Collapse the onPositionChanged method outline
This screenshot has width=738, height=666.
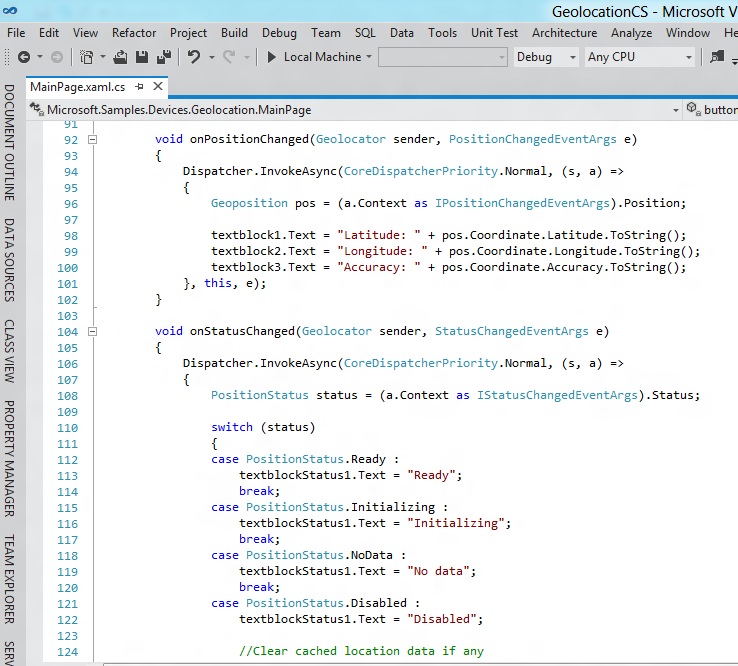93,139
